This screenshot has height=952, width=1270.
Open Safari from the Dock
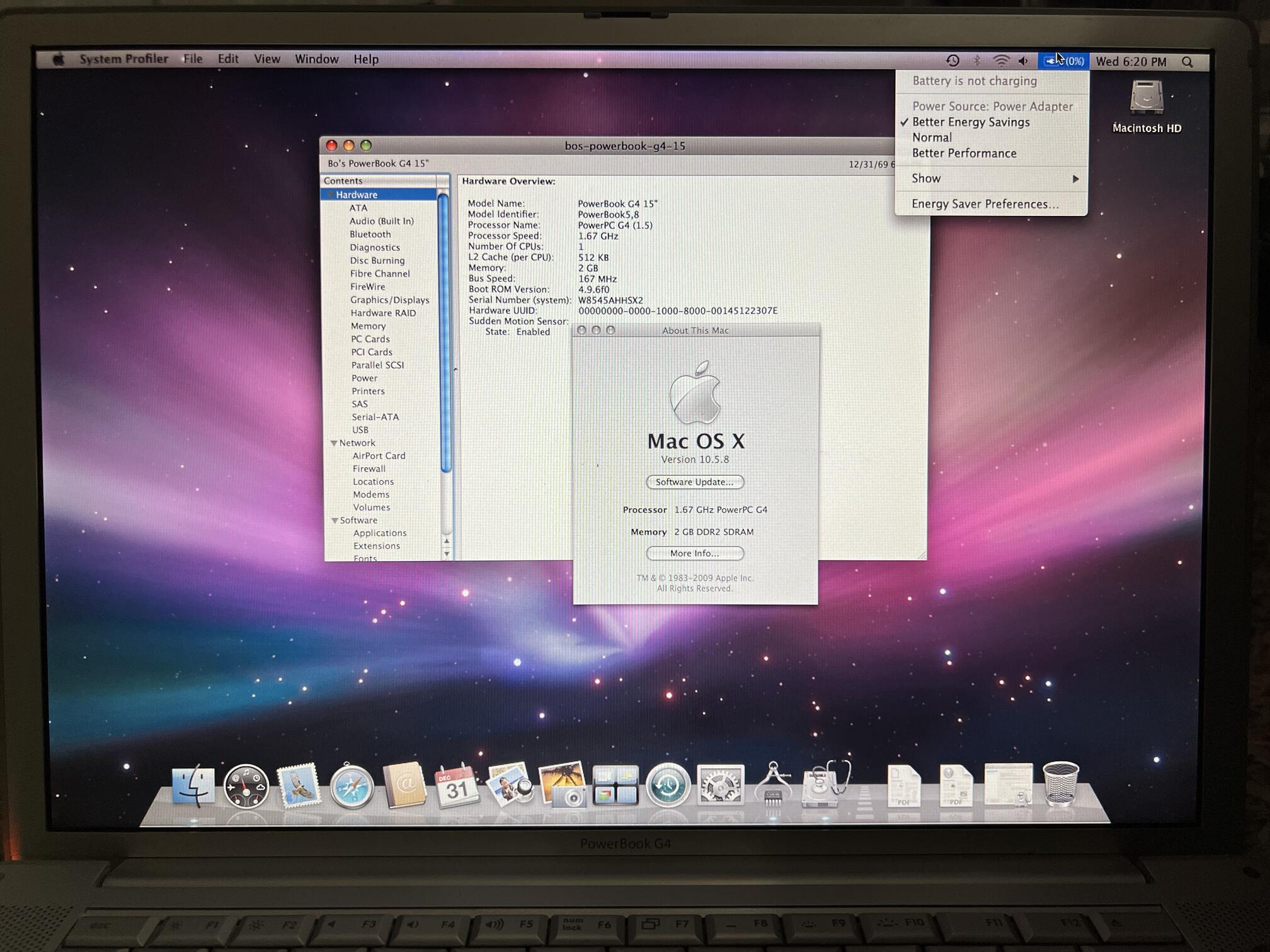(x=352, y=786)
